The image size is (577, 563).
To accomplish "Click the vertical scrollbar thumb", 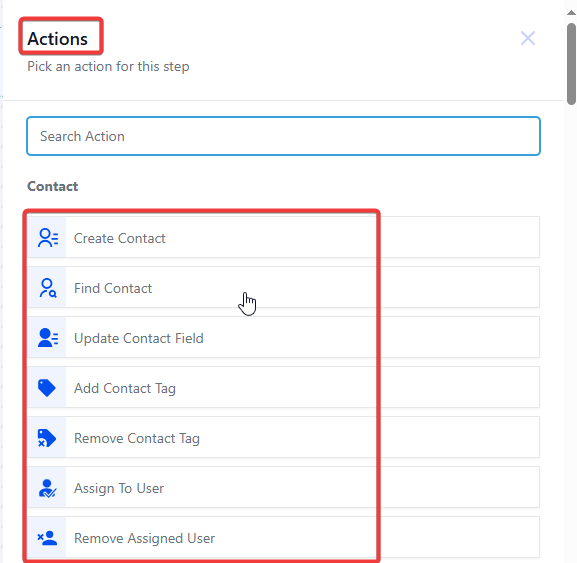I will (x=571, y=64).
